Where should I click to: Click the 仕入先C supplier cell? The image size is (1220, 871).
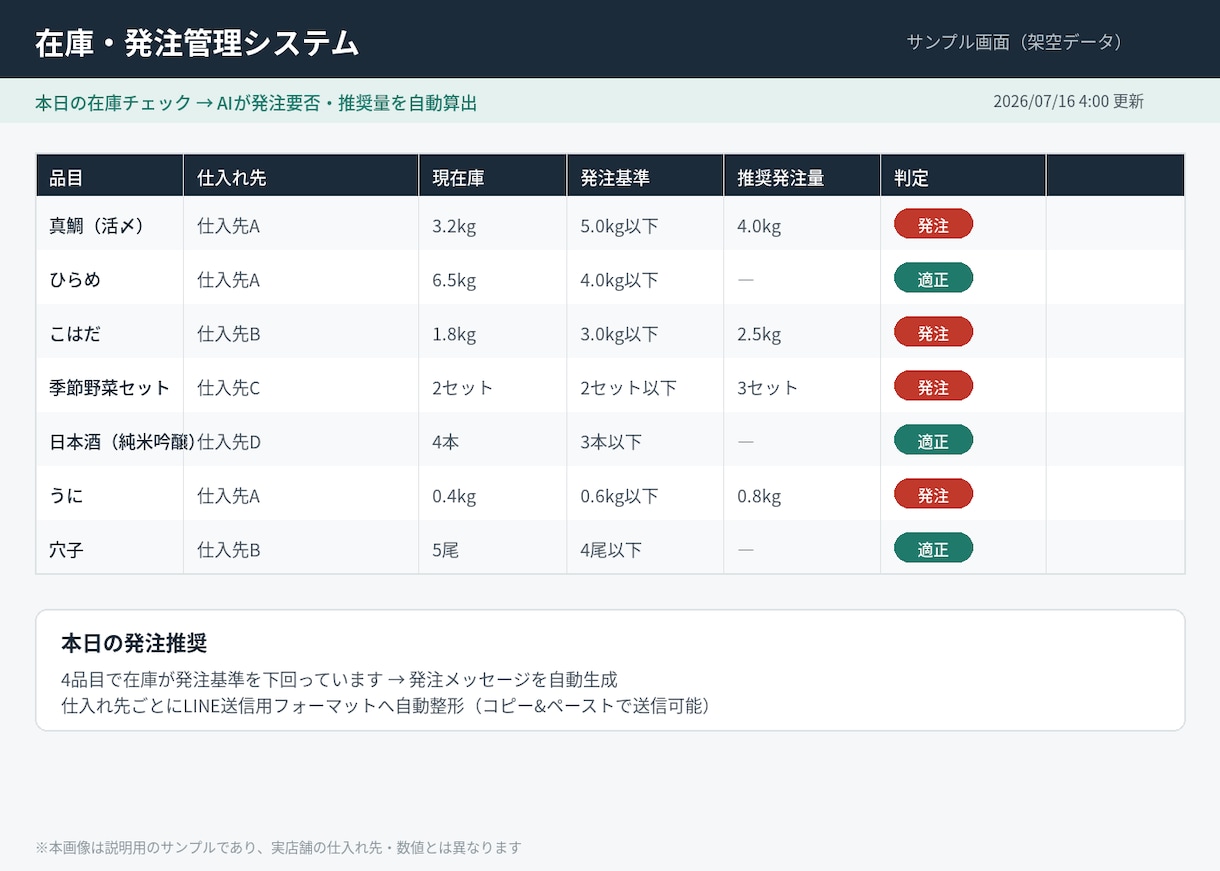pos(229,388)
